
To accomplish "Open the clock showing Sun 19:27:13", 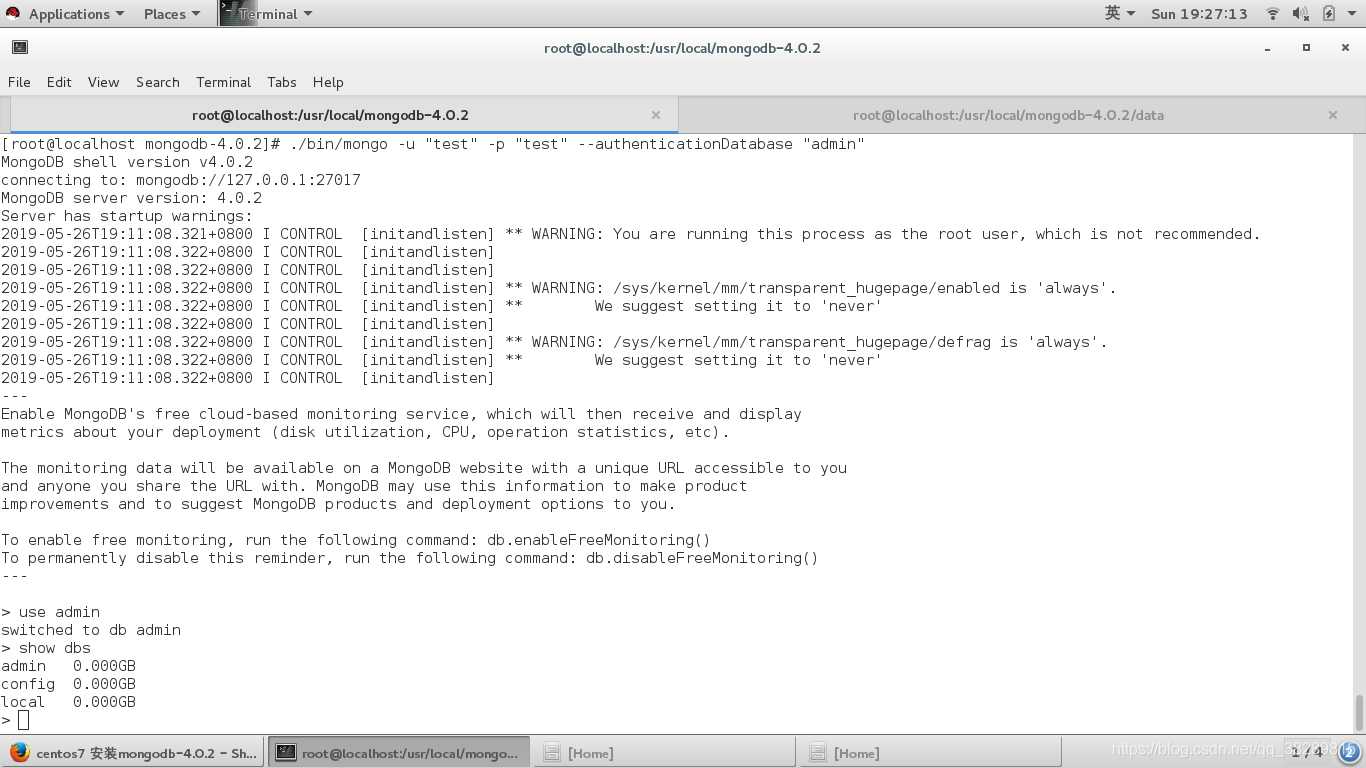I will click(1199, 14).
